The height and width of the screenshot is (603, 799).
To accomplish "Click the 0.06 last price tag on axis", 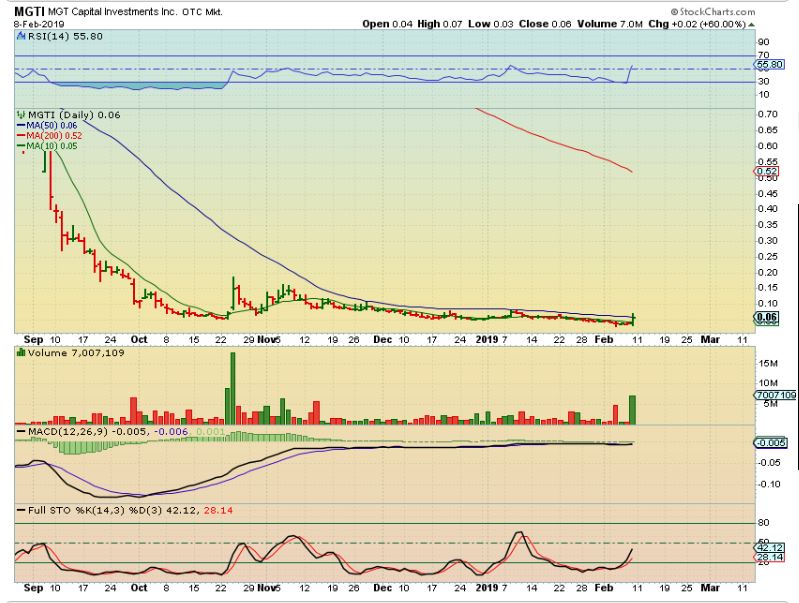I will point(766,318).
